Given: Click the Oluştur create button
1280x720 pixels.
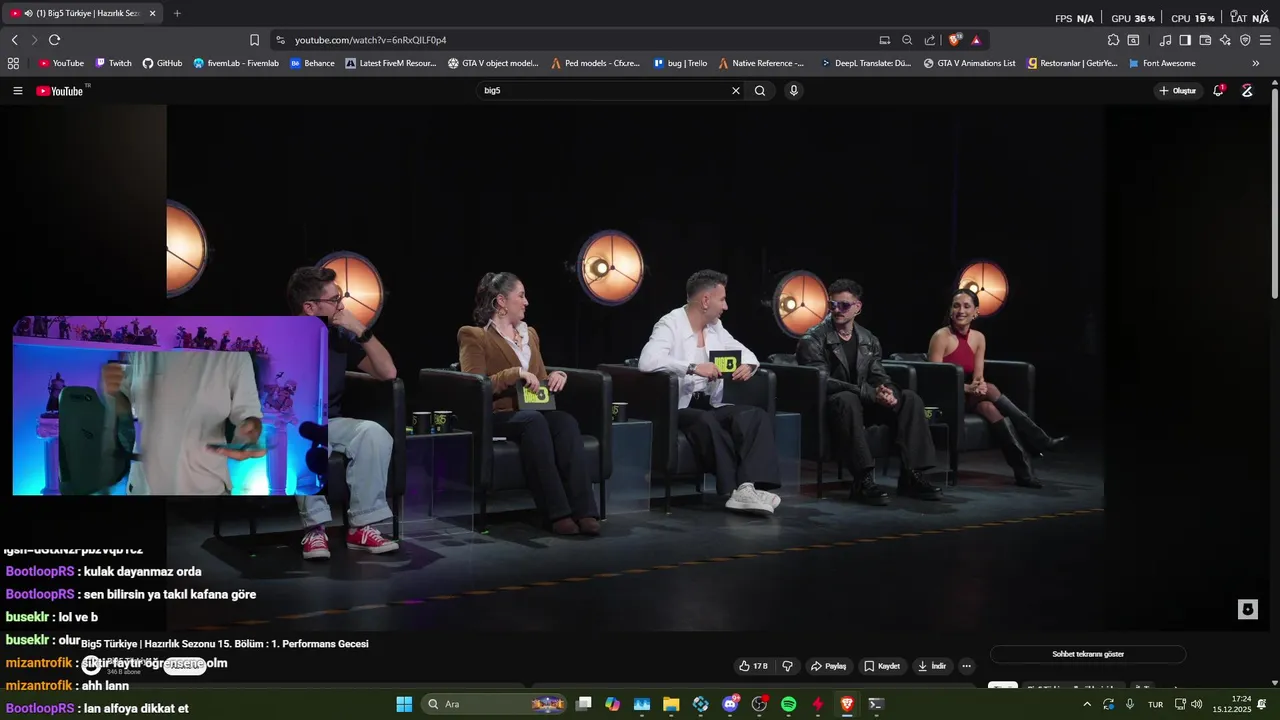Looking at the screenshot, I should pos(1177,91).
